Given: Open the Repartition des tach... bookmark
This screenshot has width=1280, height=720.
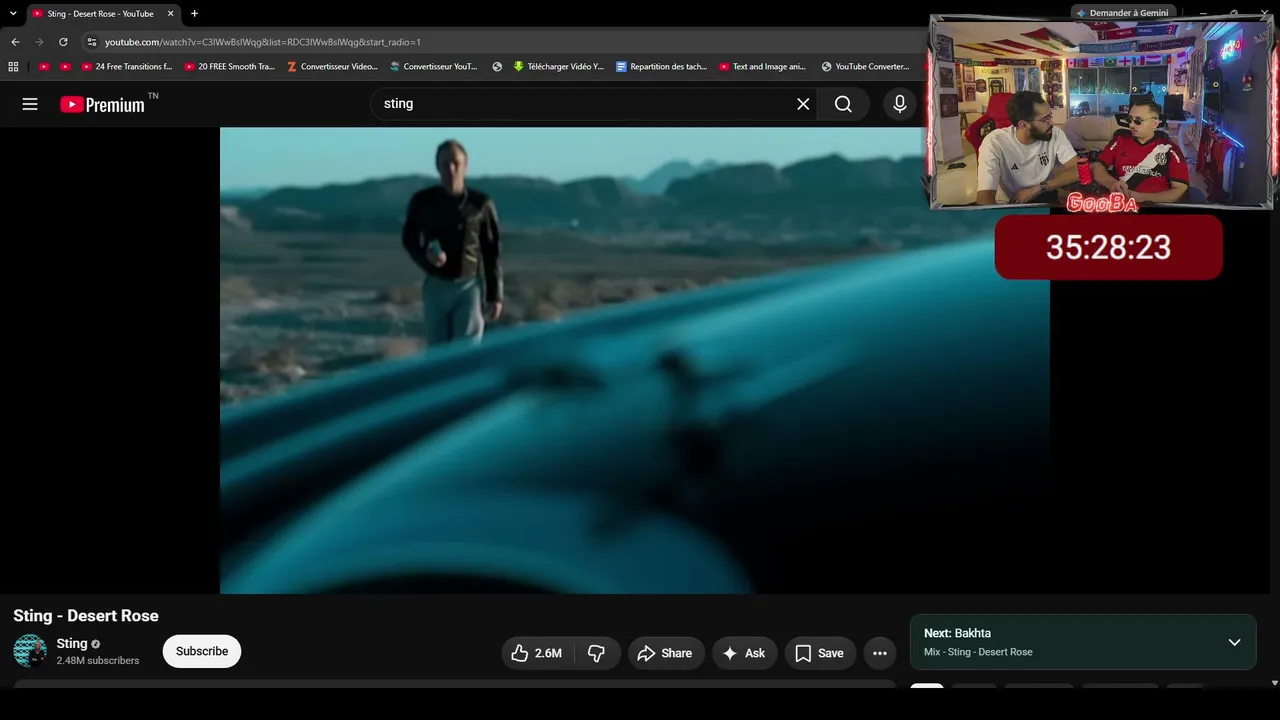Looking at the screenshot, I should 662,67.
